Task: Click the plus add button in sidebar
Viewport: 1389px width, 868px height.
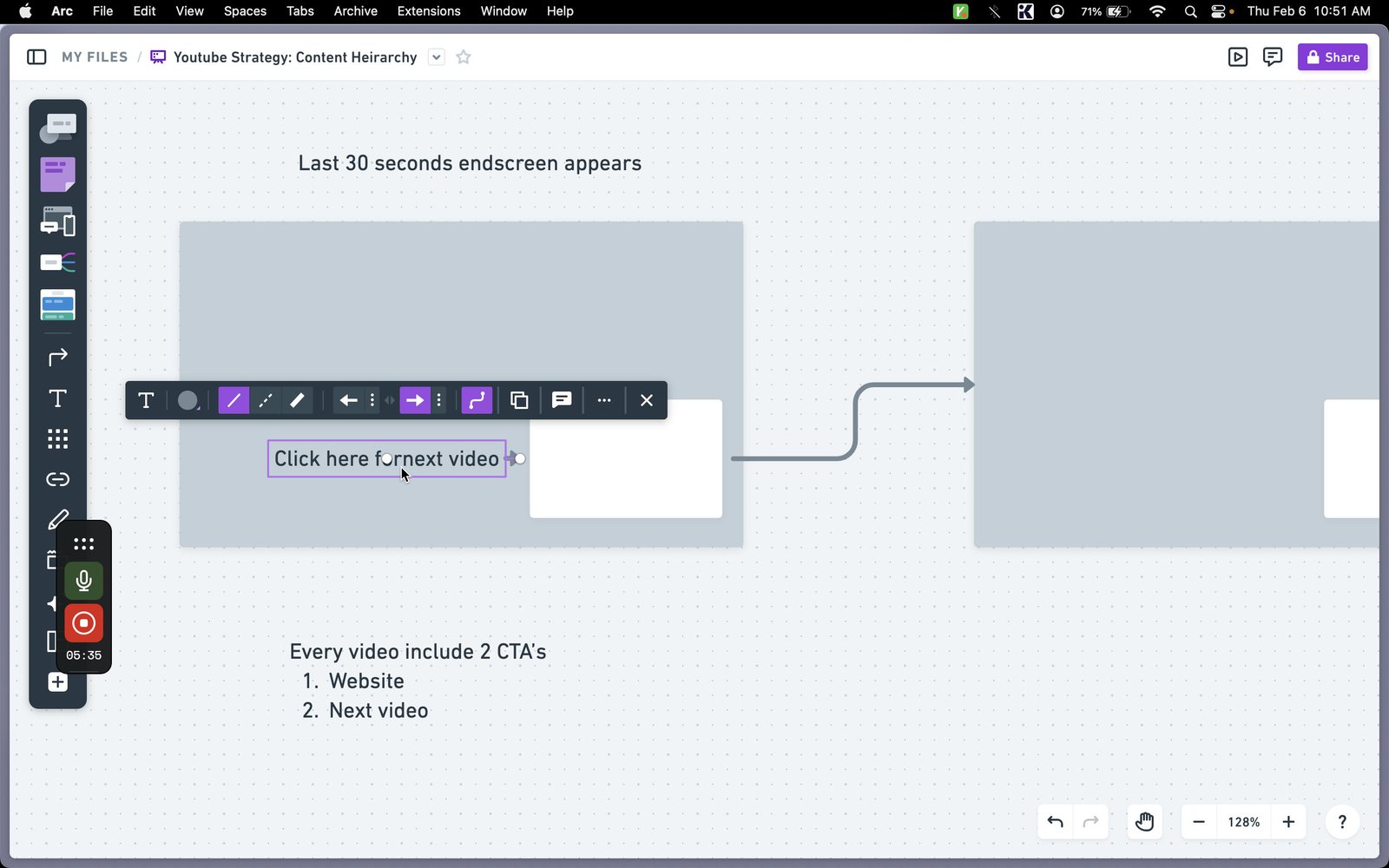Action: click(x=57, y=682)
